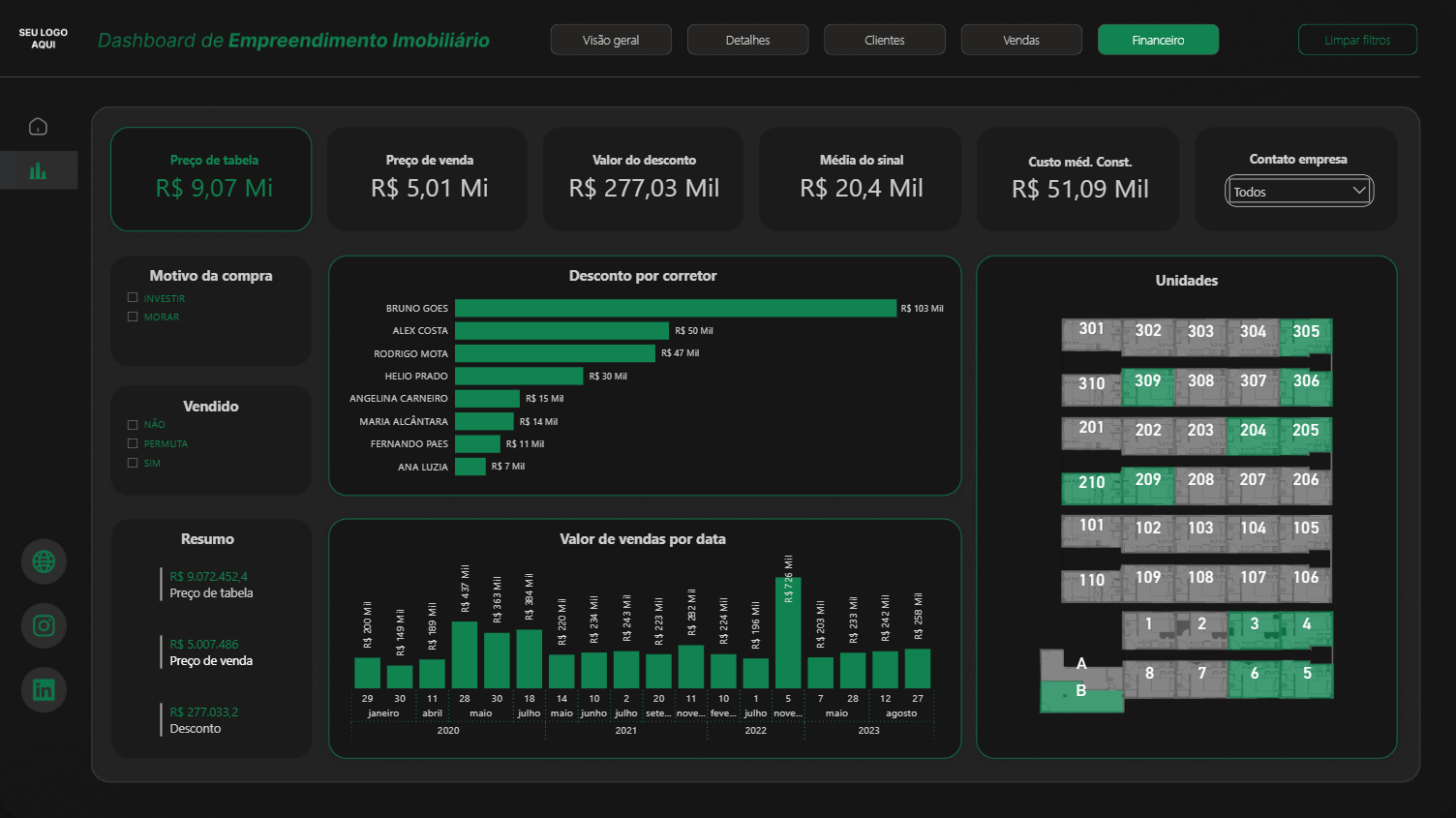The height and width of the screenshot is (818, 1456).
Task: Open the LinkedIn icon
Action: (x=44, y=689)
